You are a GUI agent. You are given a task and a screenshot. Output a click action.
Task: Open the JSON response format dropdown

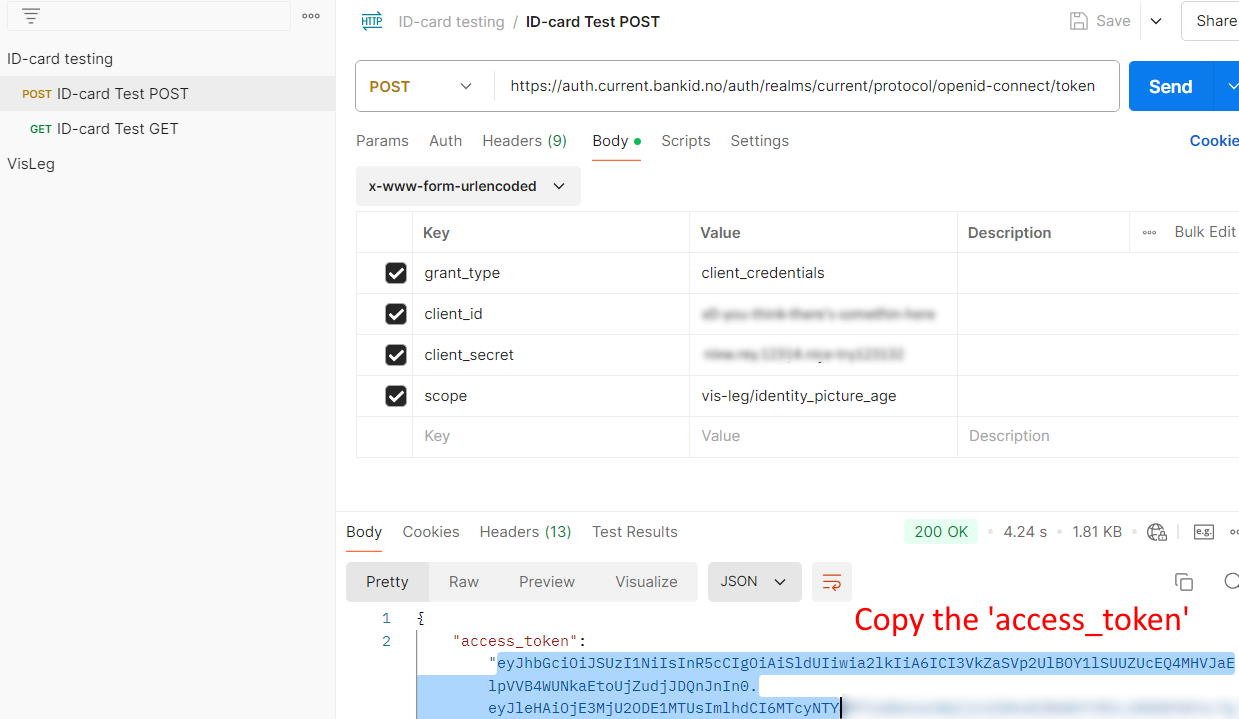click(x=754, y=582)
